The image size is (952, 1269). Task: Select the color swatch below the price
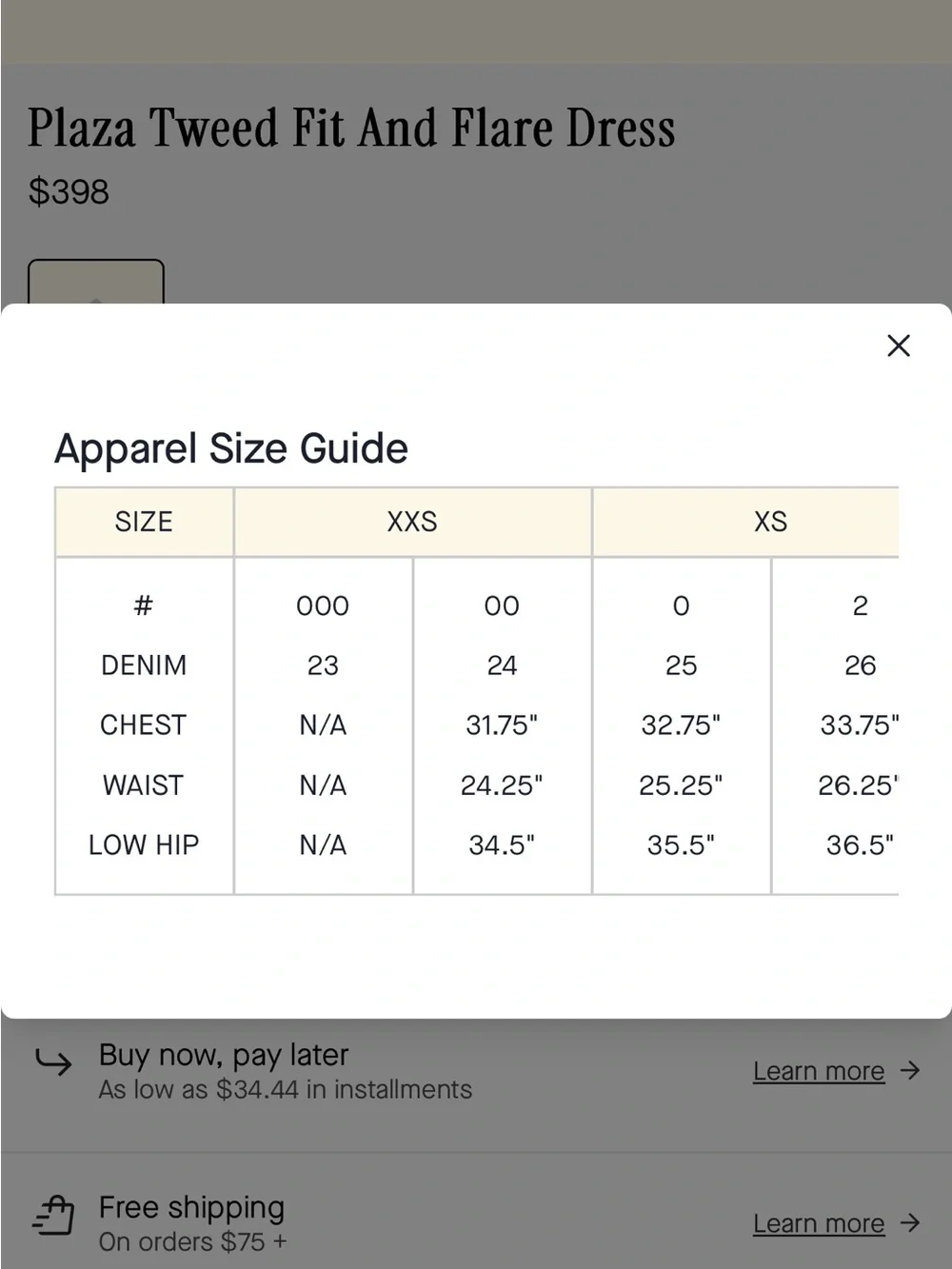[x=96, y=282]
